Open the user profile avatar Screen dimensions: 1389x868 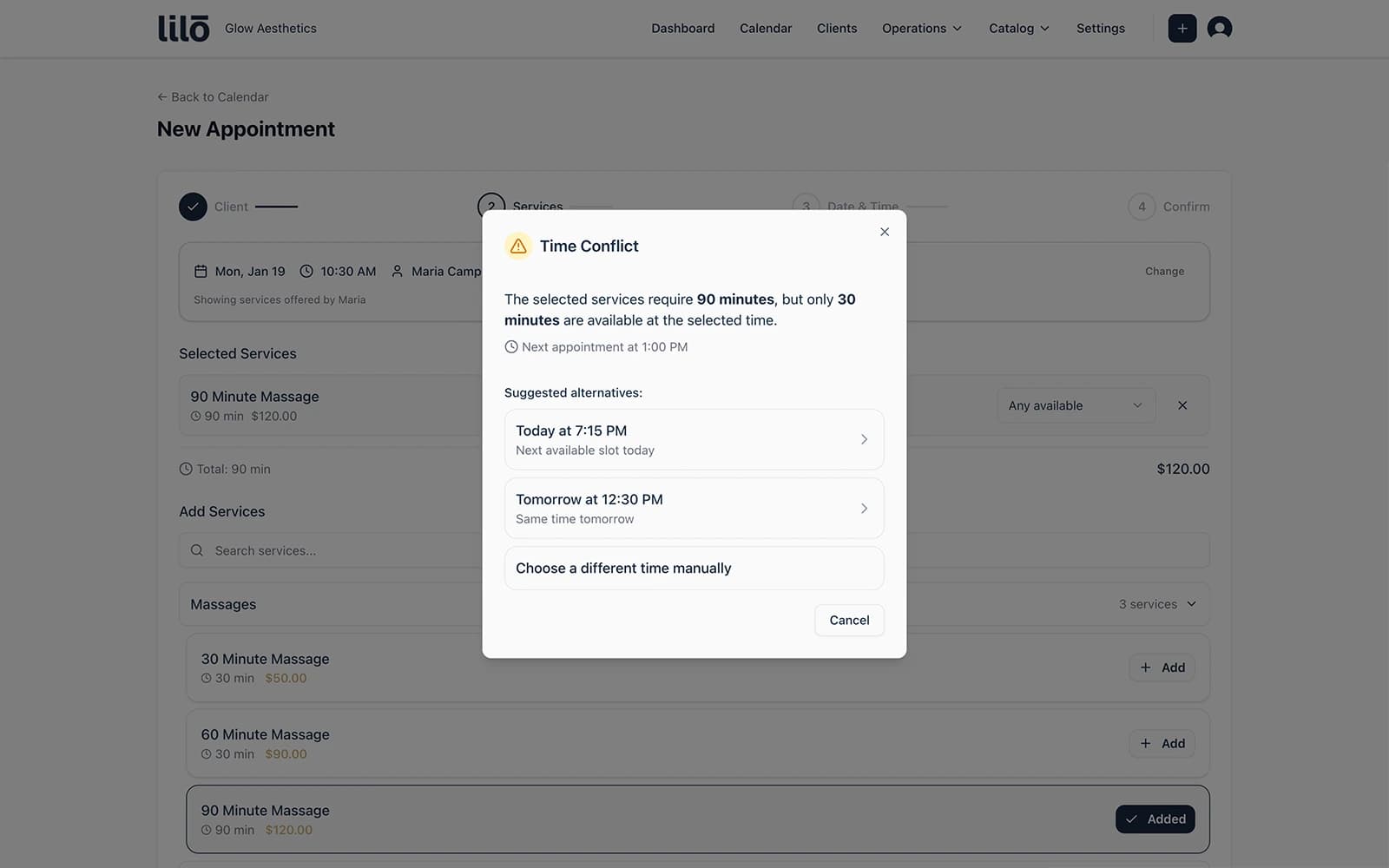pos(1219,28)
